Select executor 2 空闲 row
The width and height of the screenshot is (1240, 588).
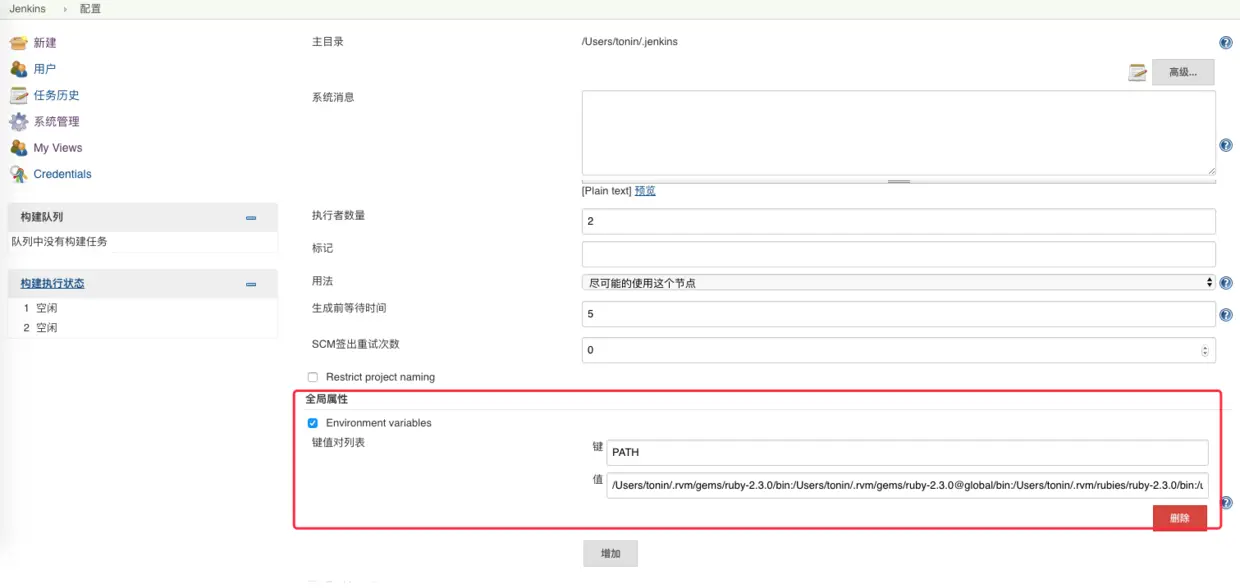point(142,328)
